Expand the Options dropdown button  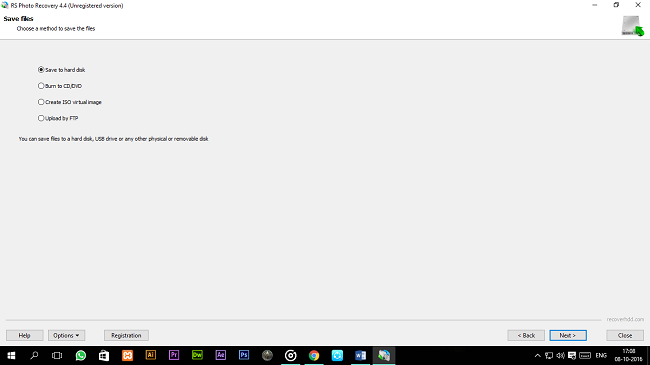66,335
